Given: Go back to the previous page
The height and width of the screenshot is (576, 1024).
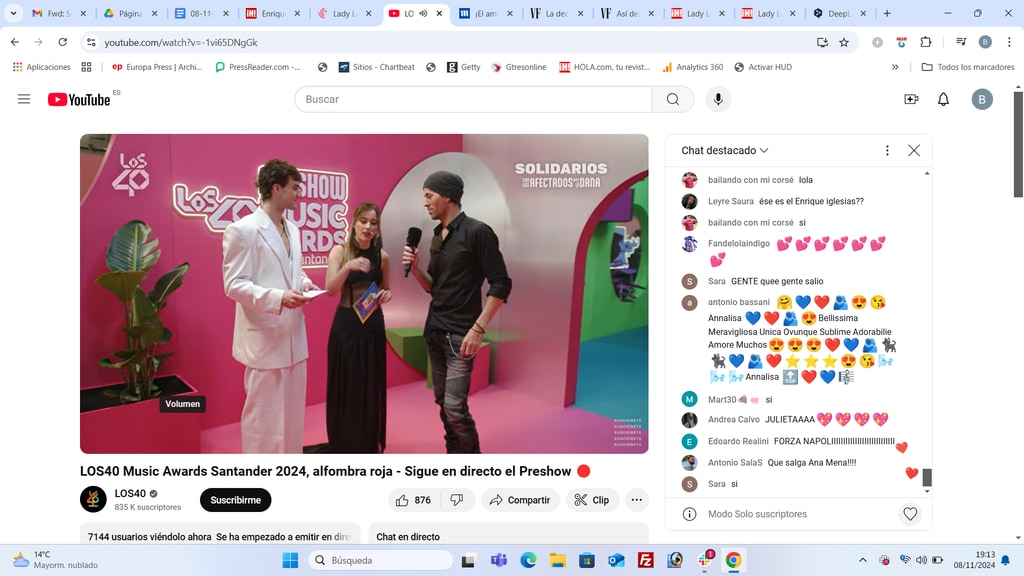Looking at the screenshot, I should tap(15, 42).
